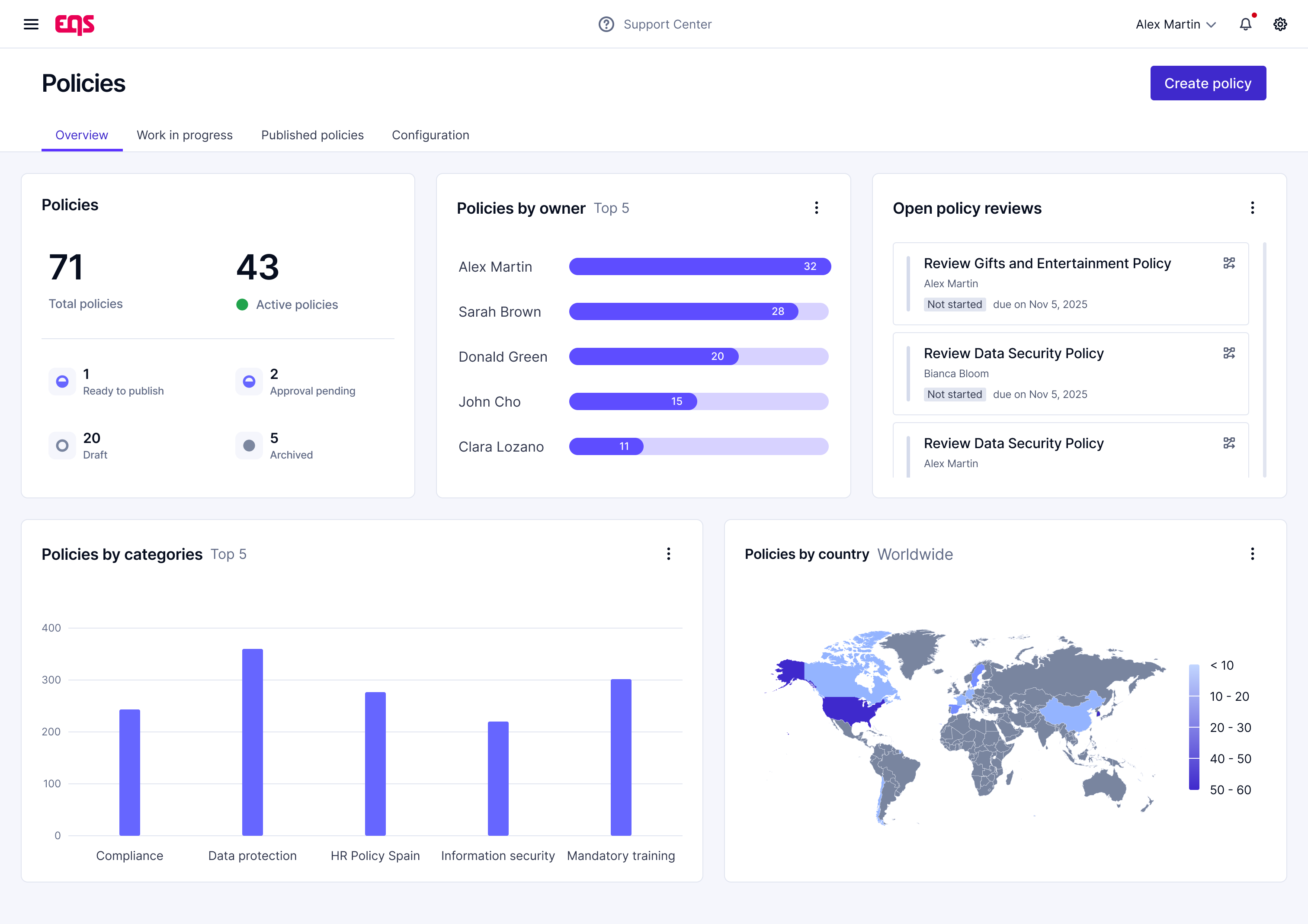The image size is (1308, 924).
Task: Click the Open policy reviews scrollbar
Action: 1264,359
